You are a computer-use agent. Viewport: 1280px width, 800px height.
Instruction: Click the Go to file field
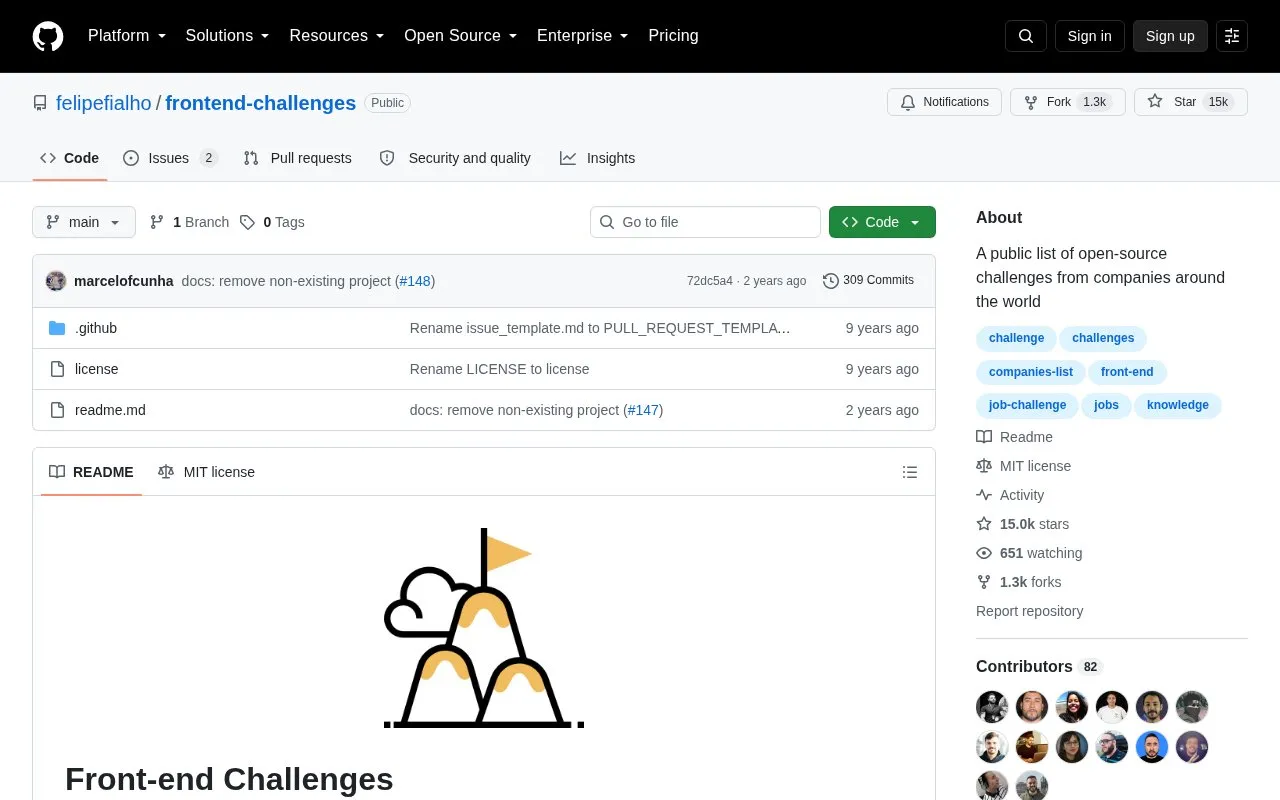click(x=705, y=222)
